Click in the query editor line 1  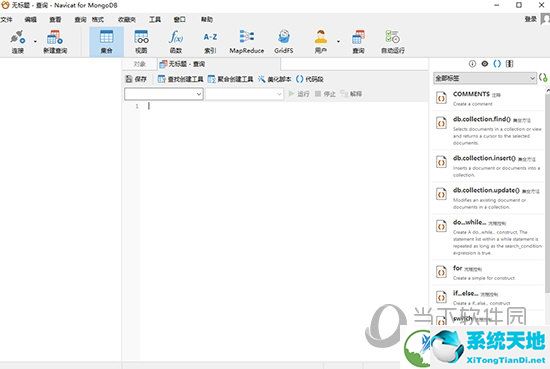click(284, 106)
